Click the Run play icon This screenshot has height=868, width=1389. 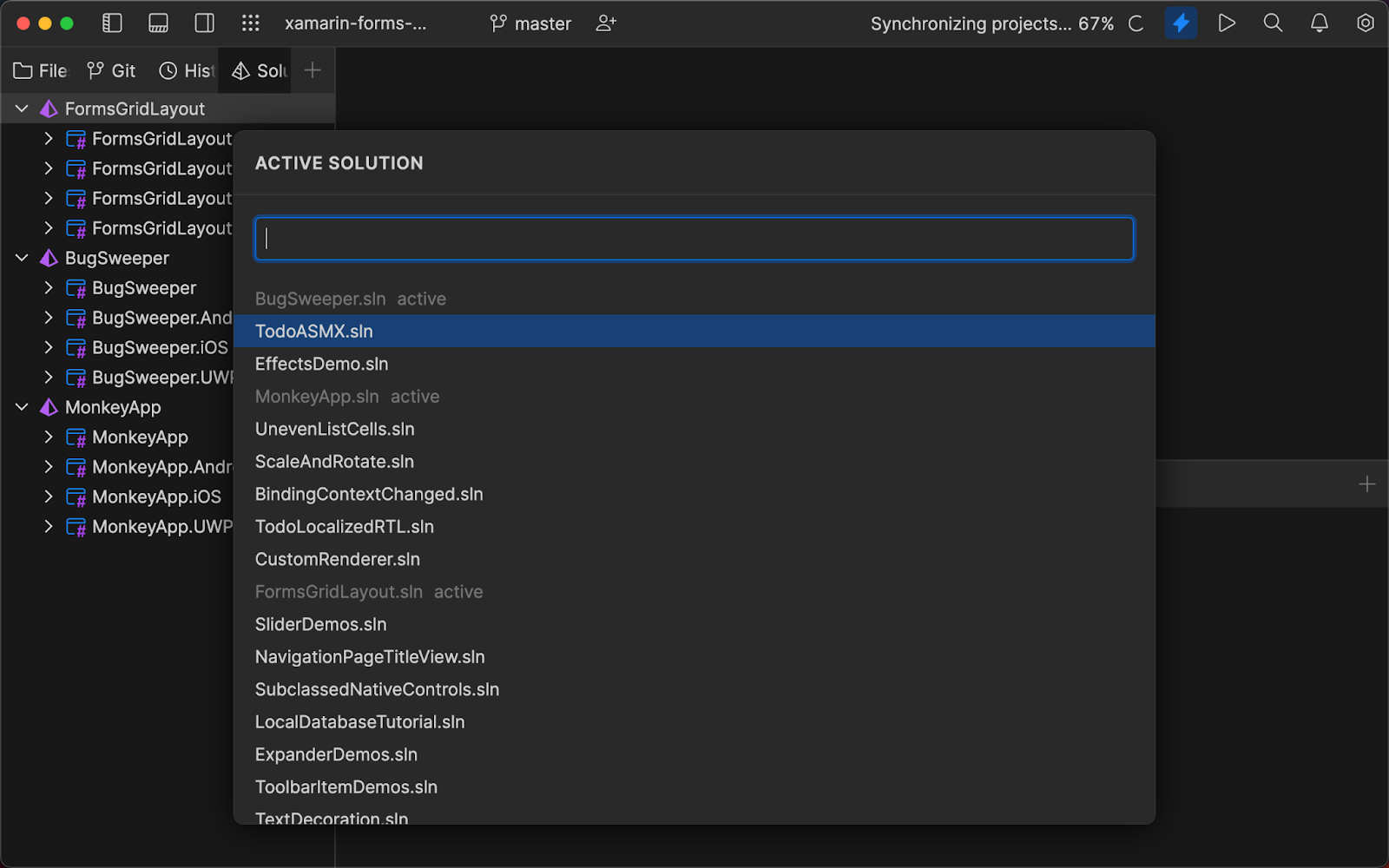tap(1227, 23)
